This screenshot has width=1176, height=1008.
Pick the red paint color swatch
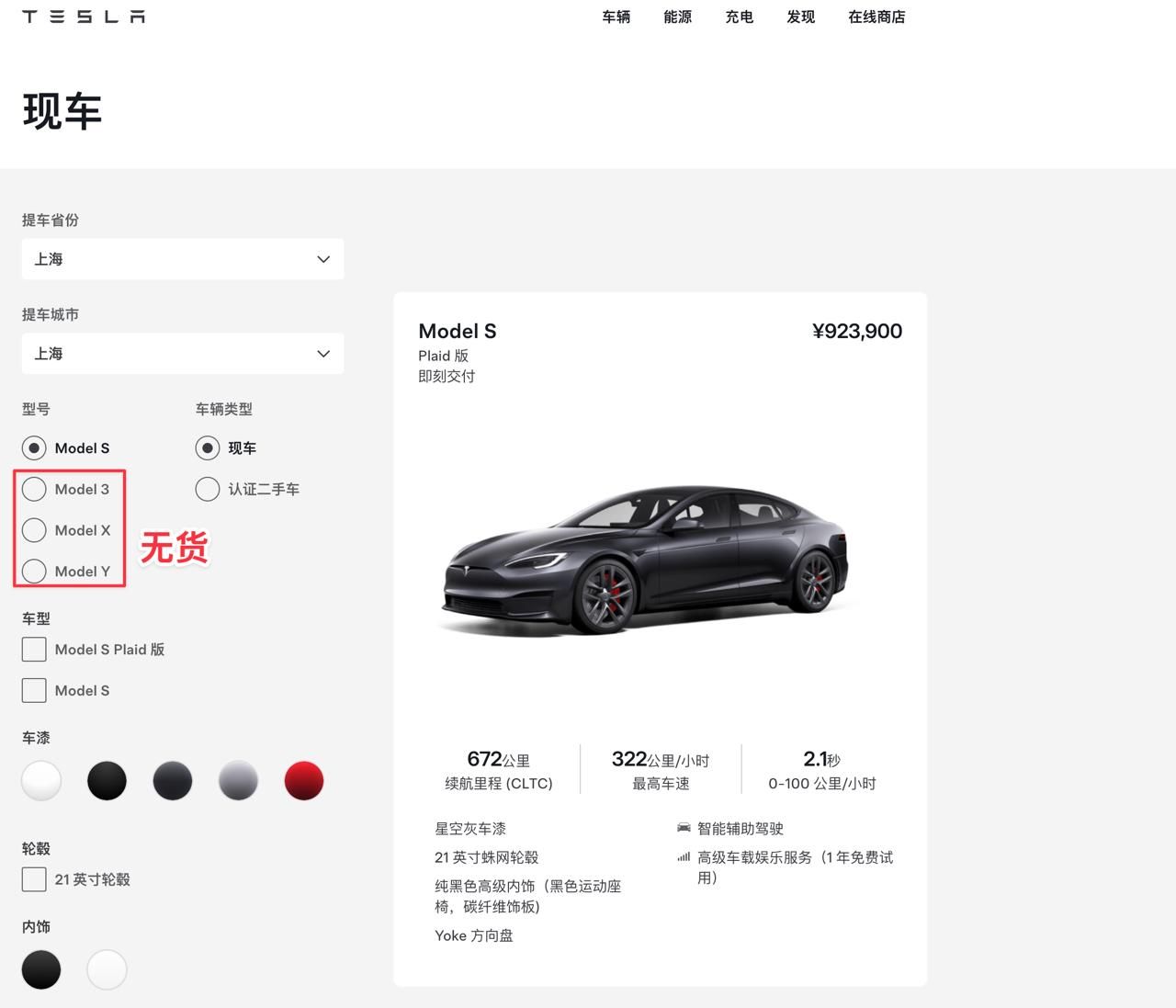(x=304, y=781)
